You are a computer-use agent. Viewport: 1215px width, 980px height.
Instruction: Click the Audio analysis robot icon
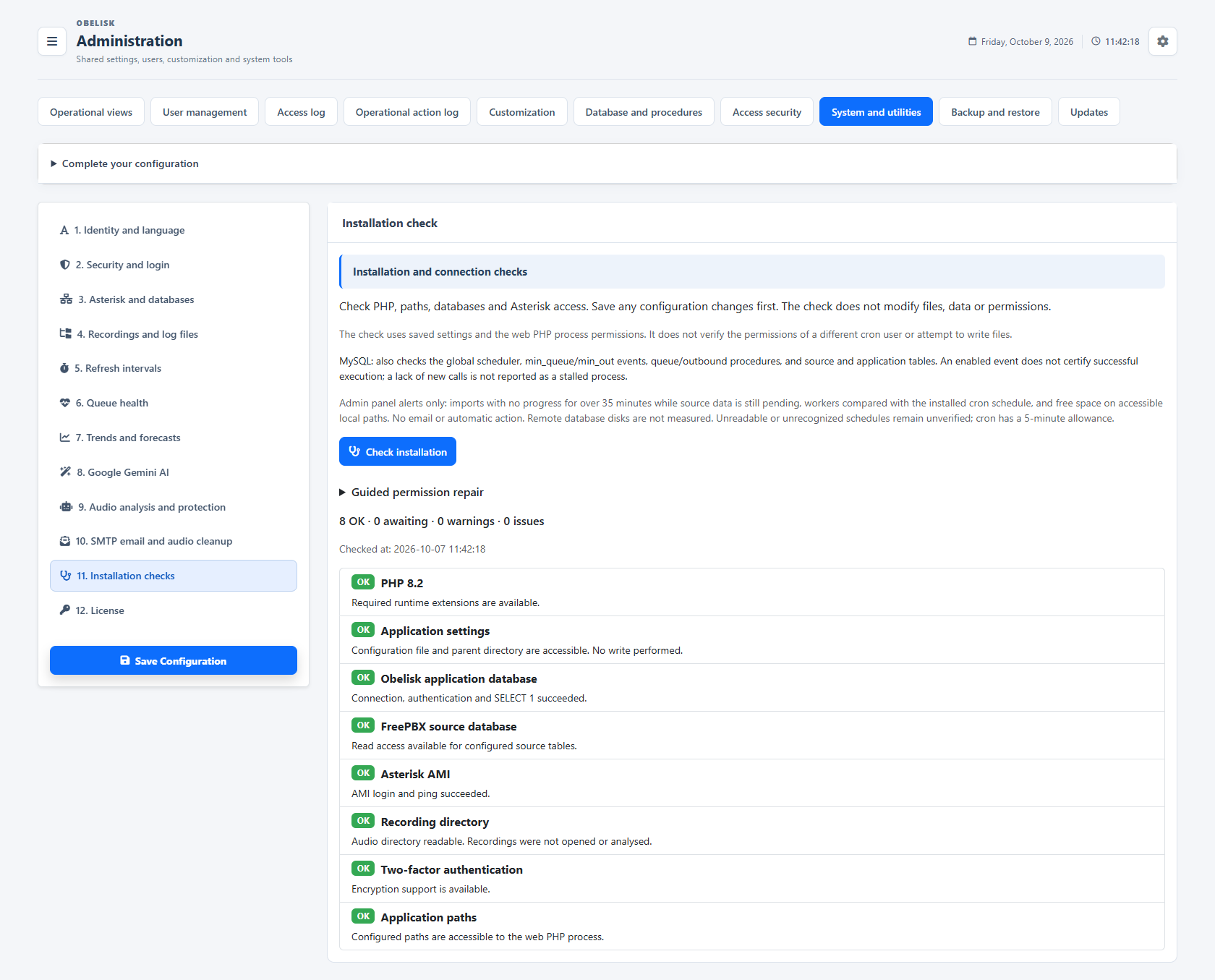(x=66, y=507)
